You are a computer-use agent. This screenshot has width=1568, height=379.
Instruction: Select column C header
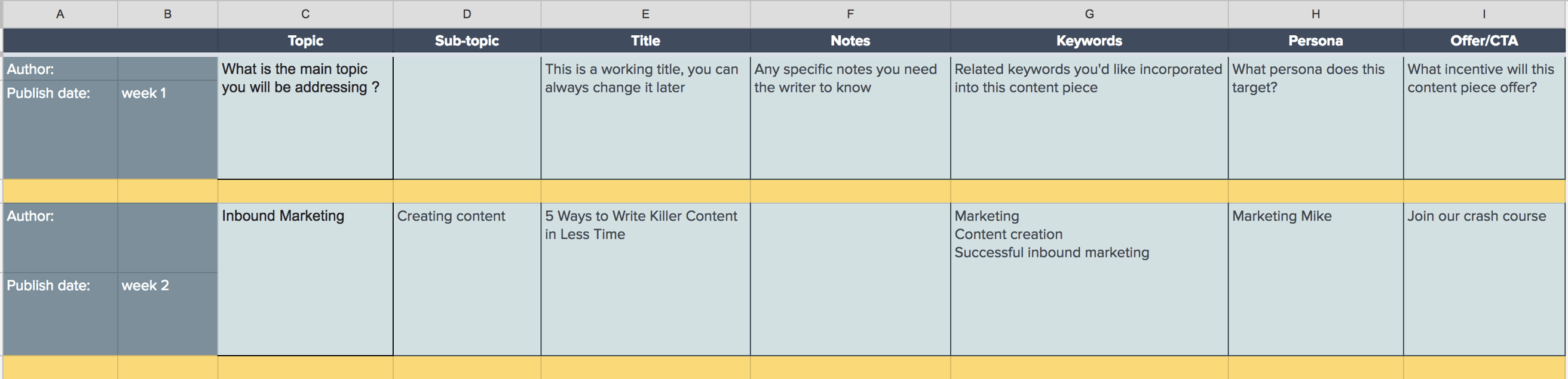(x=305, y=13)
